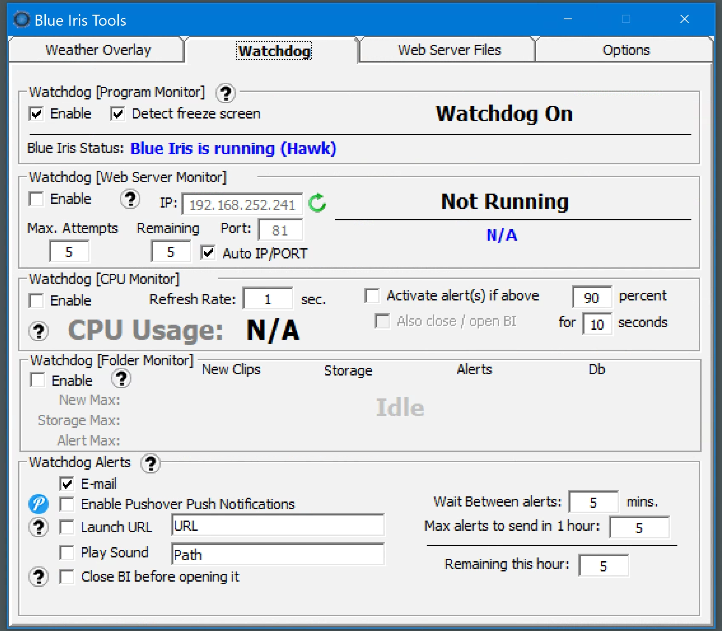
Task: Open Program Monitor help question mark
Action: coord(226,93)
